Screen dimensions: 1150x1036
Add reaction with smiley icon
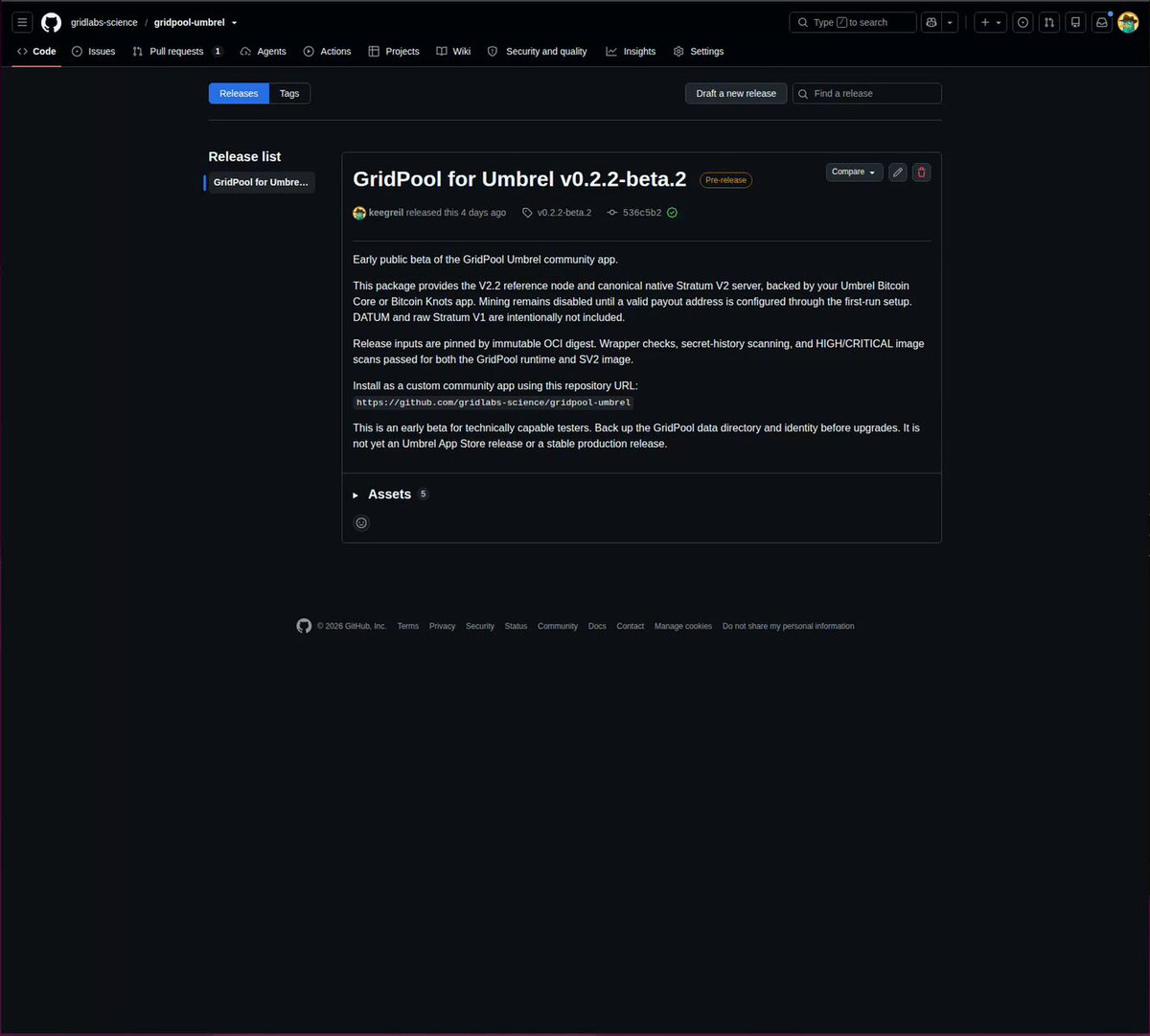(361, 522)
